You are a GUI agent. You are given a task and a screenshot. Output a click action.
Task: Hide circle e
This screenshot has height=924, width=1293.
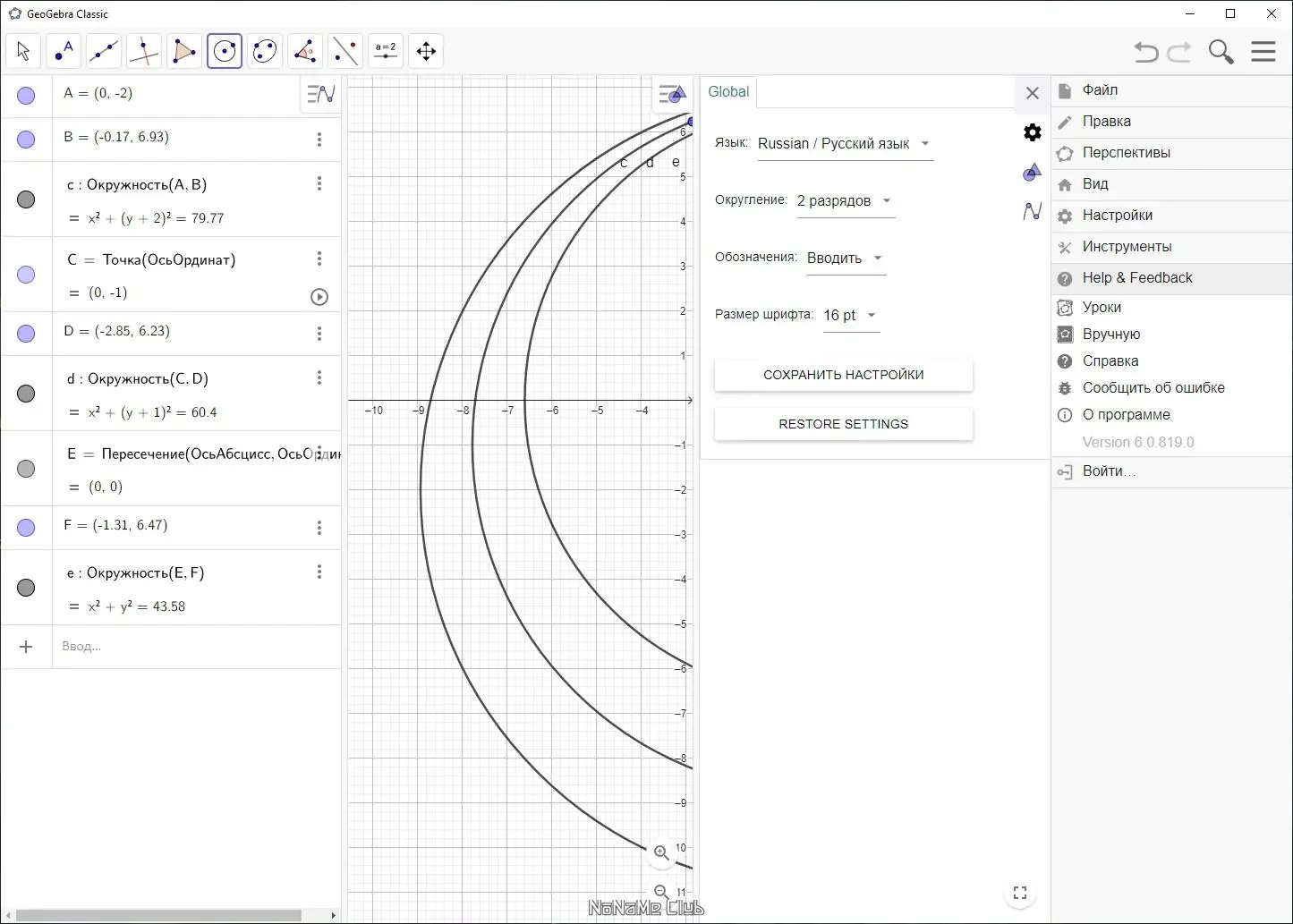pyautogui.click(x=26, y=588)
